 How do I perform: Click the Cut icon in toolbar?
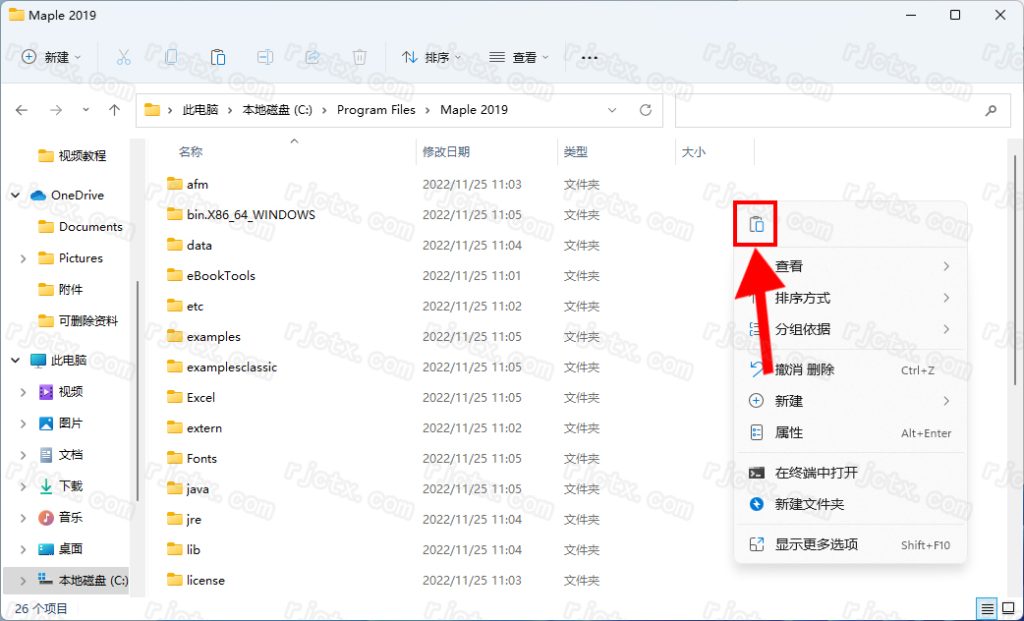tap(123, 58)
